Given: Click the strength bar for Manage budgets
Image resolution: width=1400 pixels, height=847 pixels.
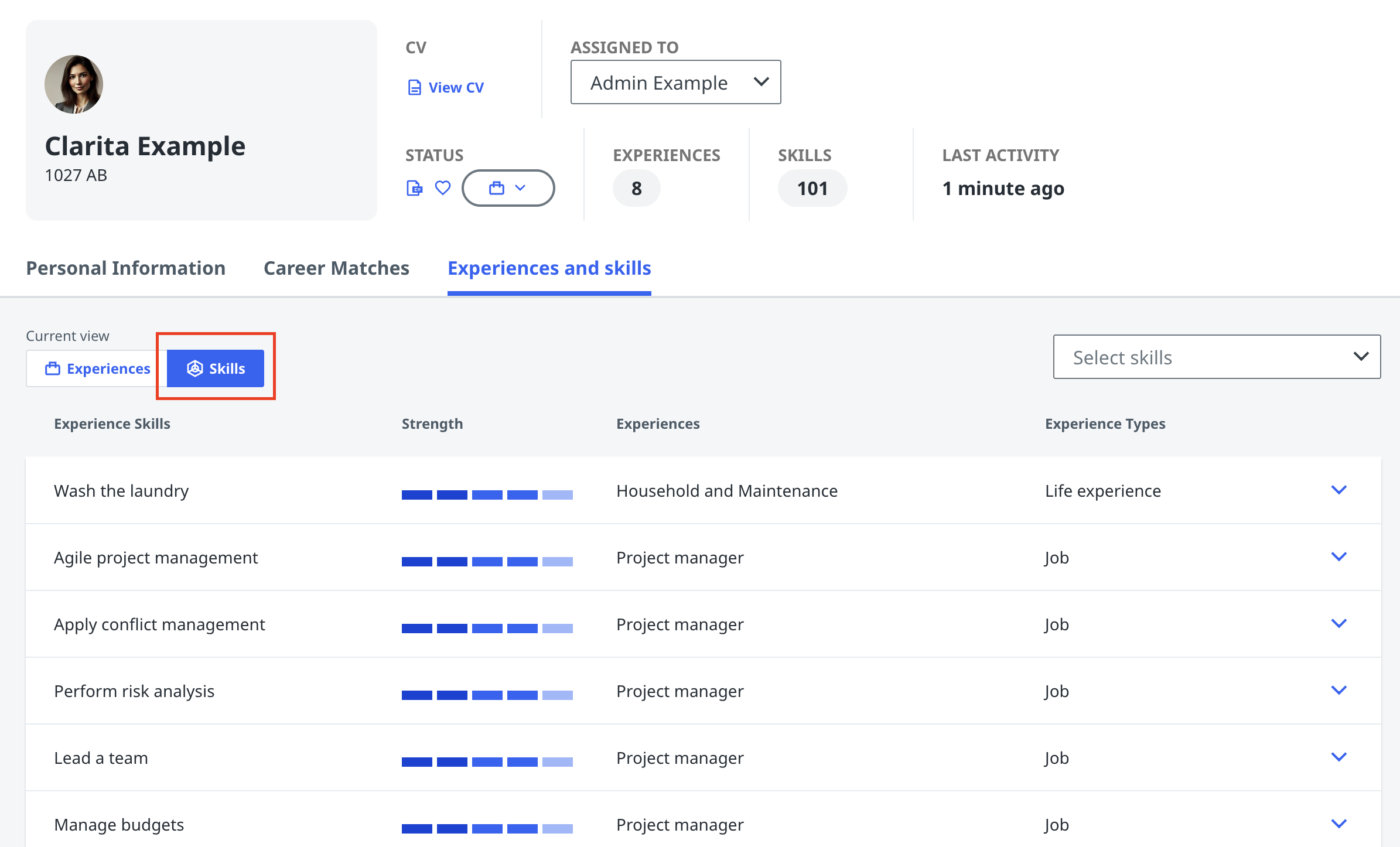Looking at the screenshot, I should tap(487, 828).
